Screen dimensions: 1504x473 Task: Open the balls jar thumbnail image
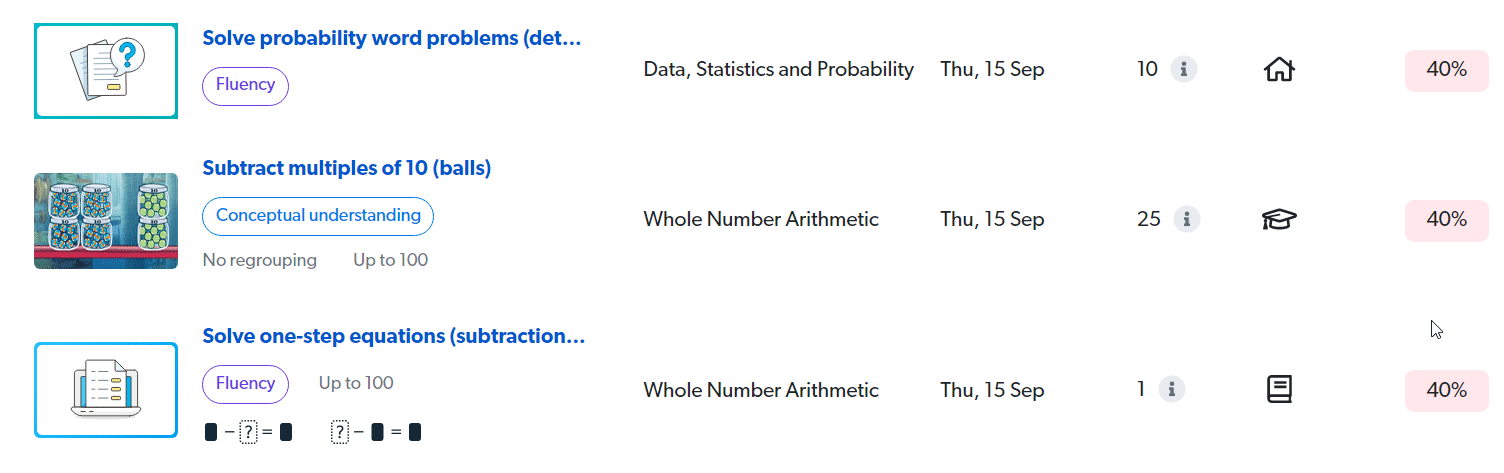point(106,220)
